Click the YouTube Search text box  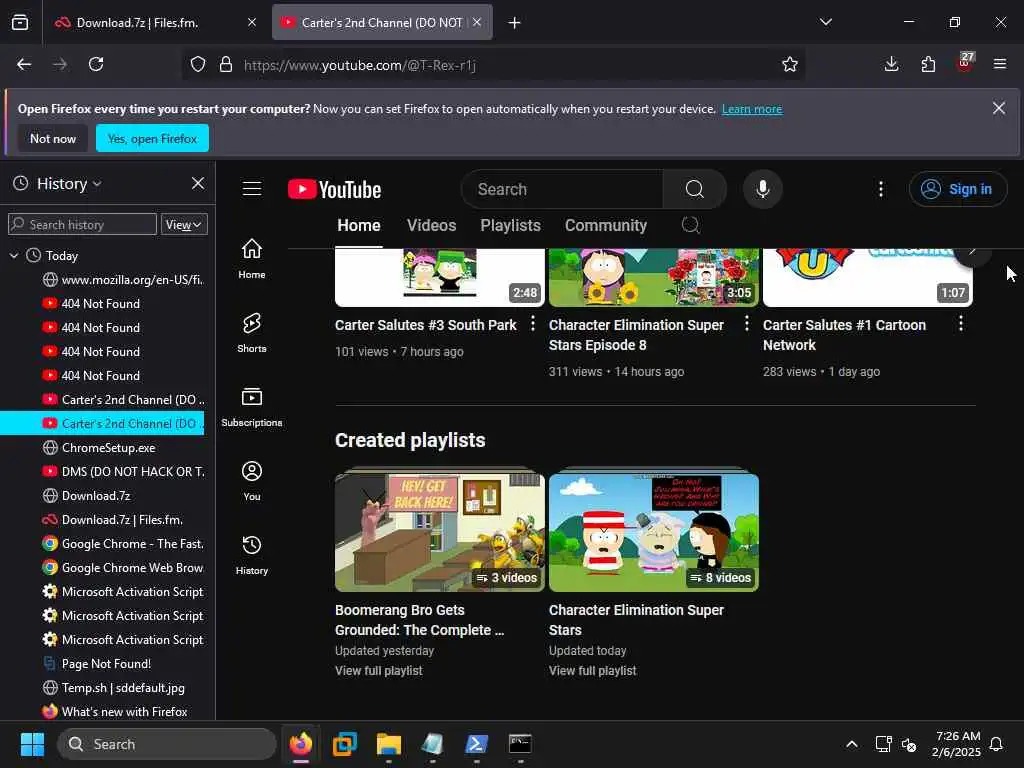tap(562, 189)
